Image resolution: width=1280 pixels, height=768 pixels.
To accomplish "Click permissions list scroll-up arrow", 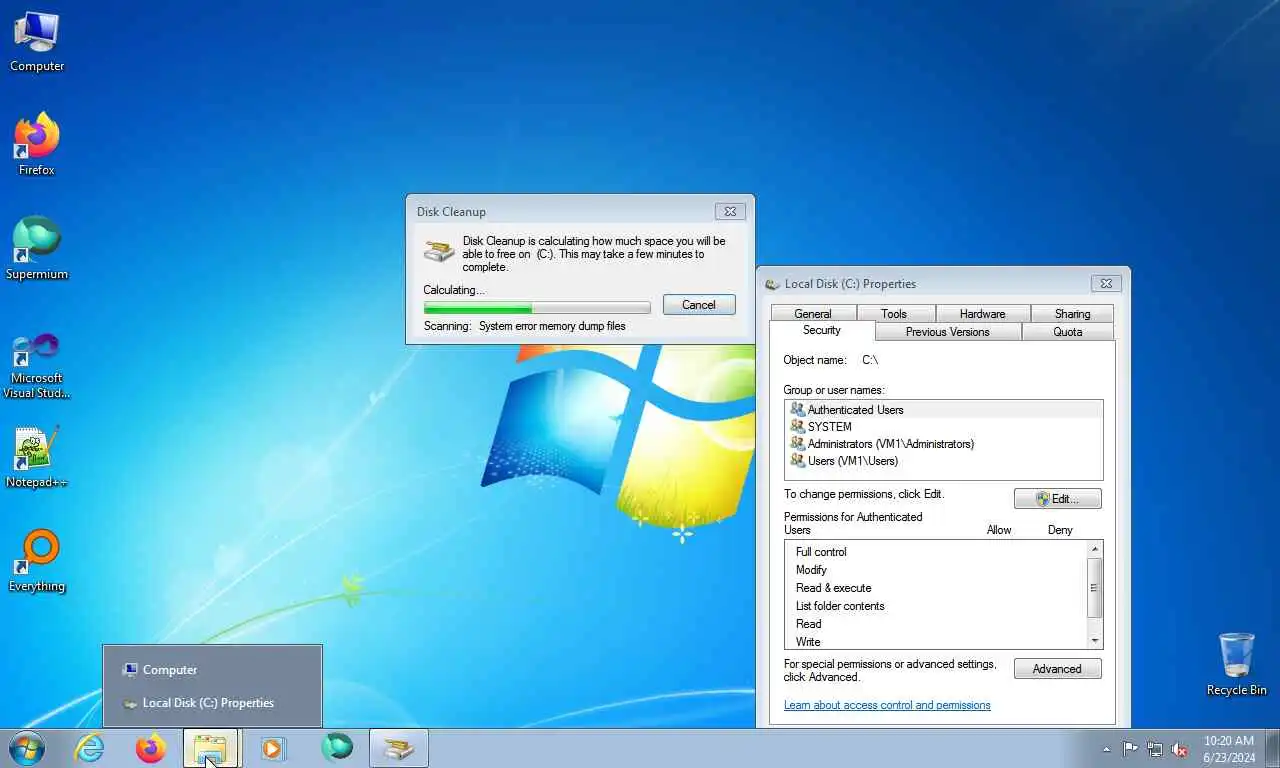I will click(x=1095, y=550).
